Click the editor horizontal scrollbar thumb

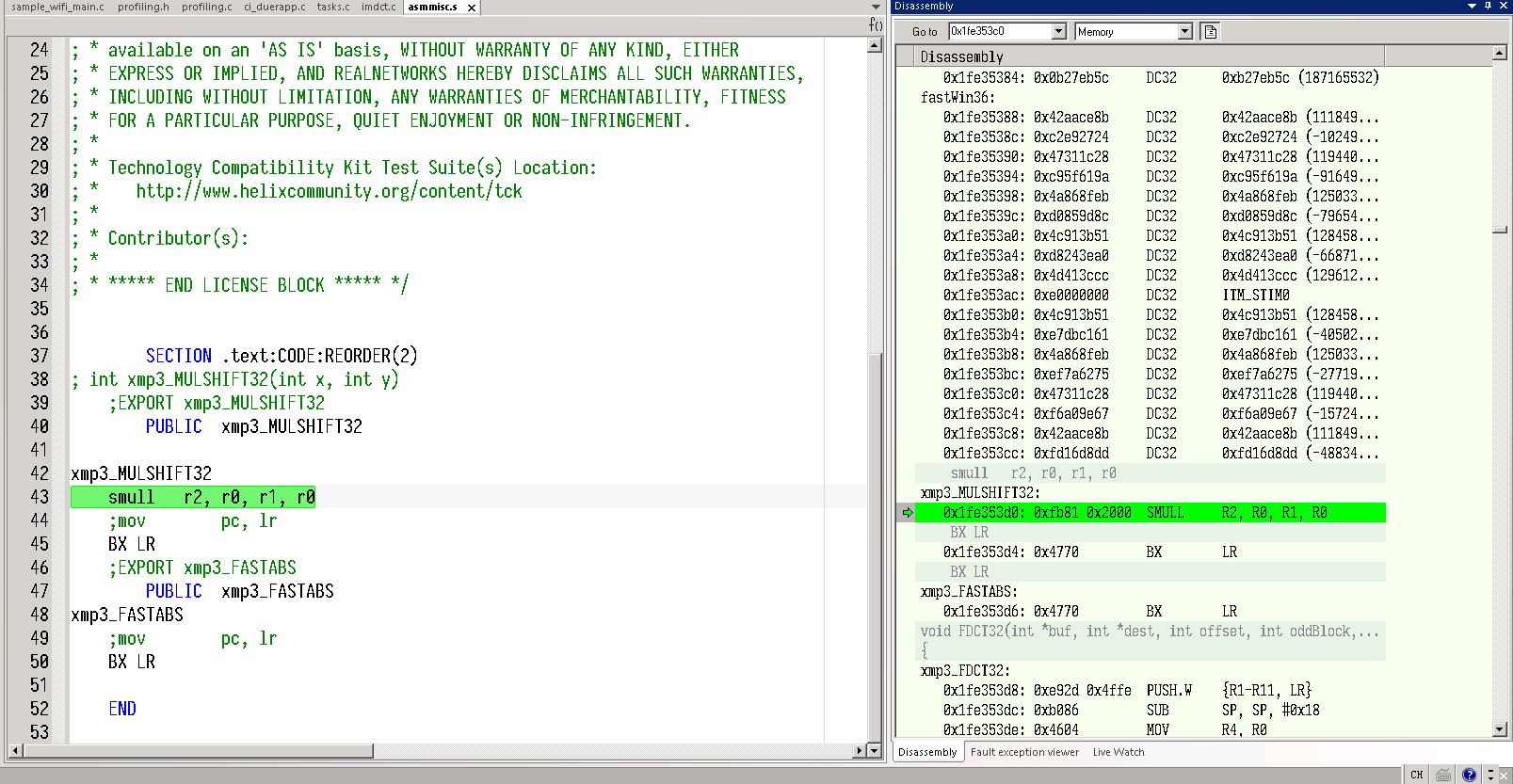(x=198, y=751)
